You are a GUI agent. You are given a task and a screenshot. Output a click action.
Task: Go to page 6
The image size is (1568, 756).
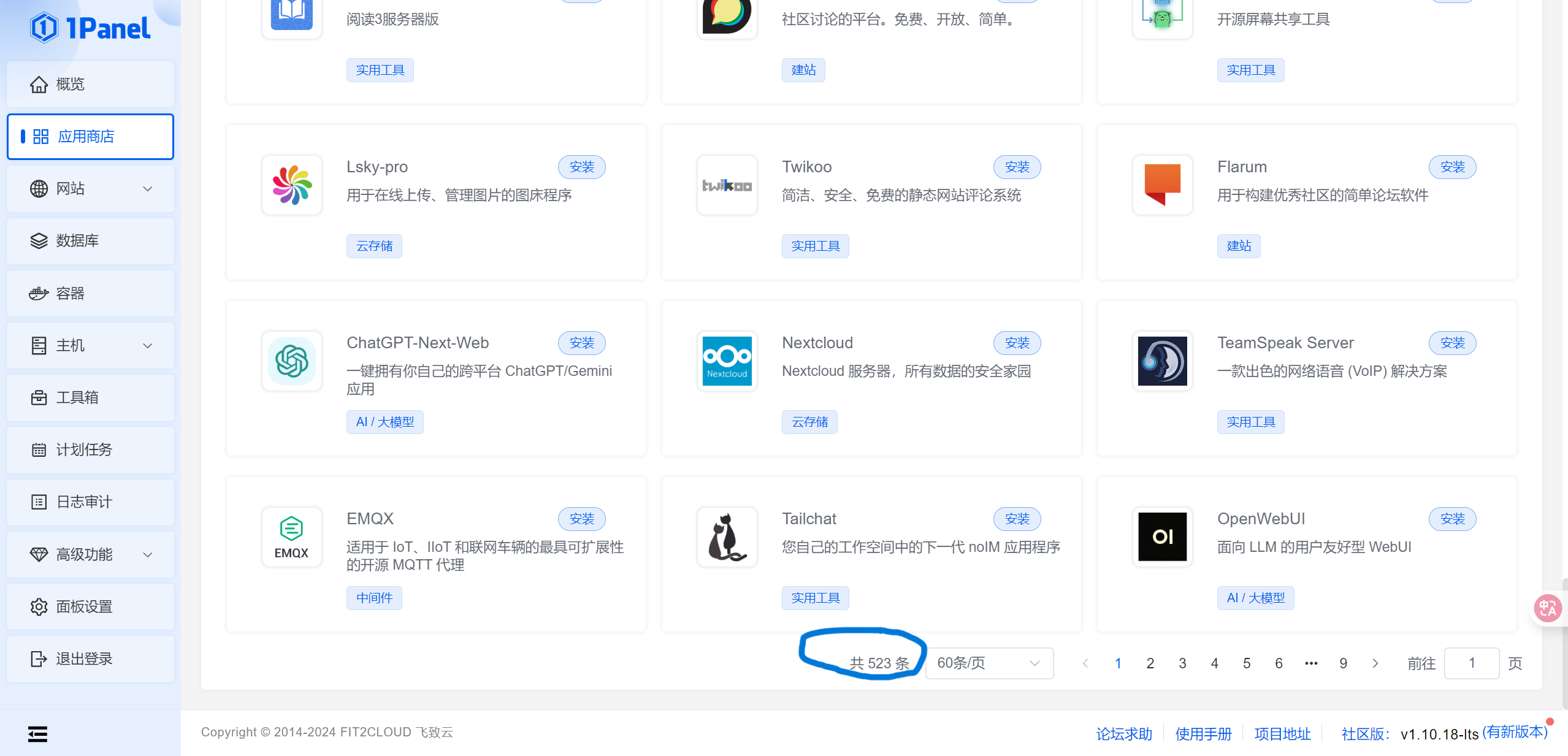[1279, 663]
